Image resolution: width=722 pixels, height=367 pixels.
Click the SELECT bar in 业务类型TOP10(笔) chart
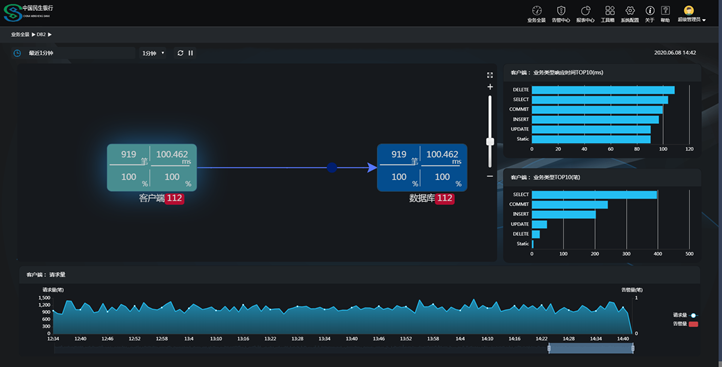click(594, 195)
